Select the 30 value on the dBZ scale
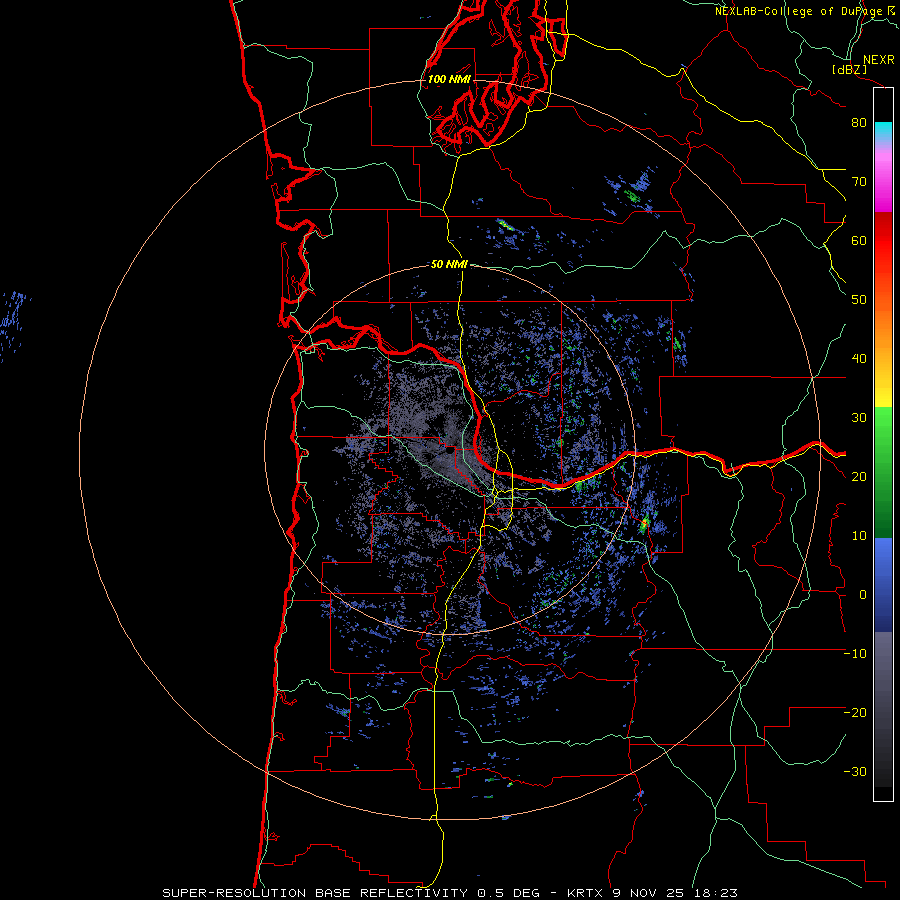The height and width of the screenshot is (900, 900). point(859,418)
